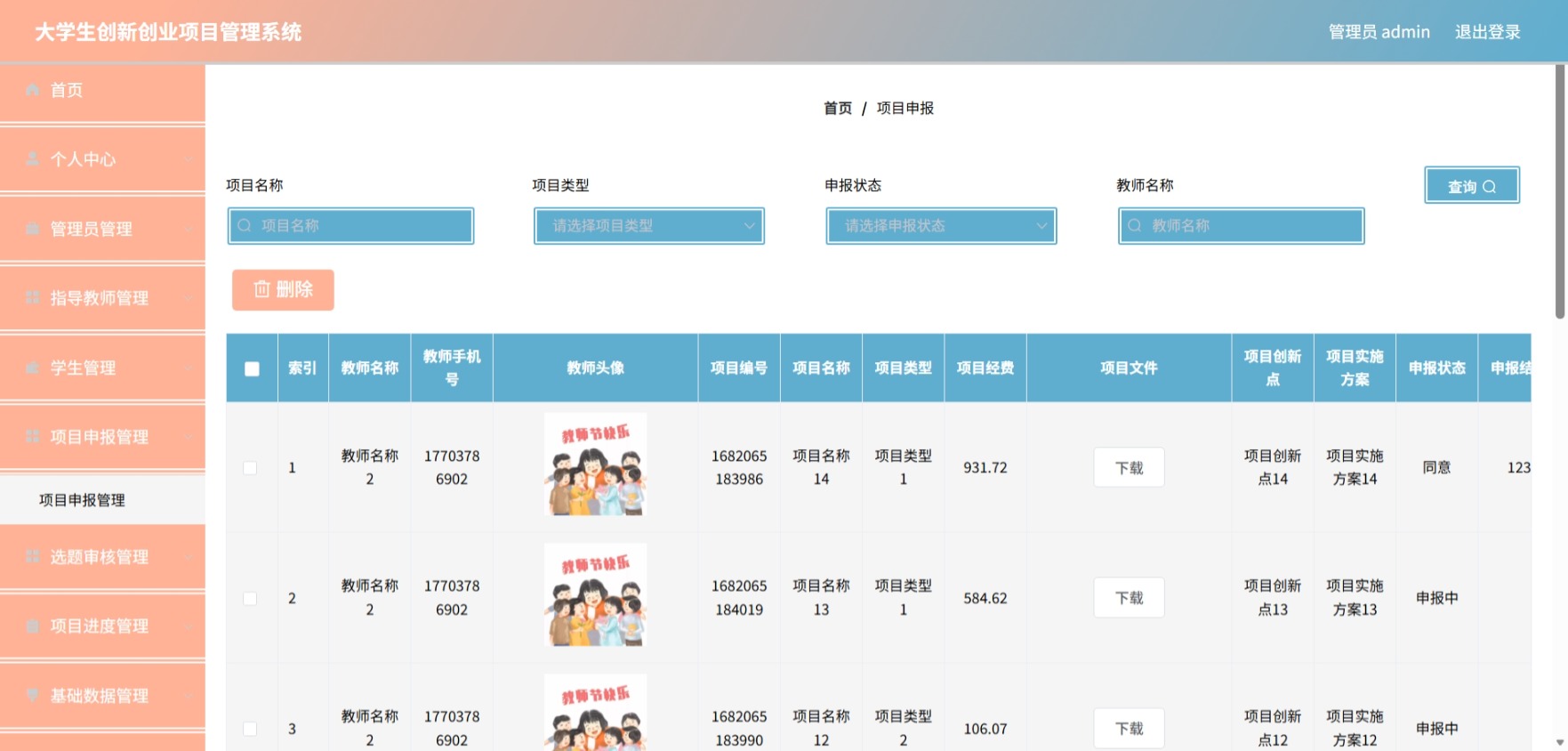Click the system title 大学生创新创业项目管理系统
This screenshot has height=751, width=1568.
169,32
